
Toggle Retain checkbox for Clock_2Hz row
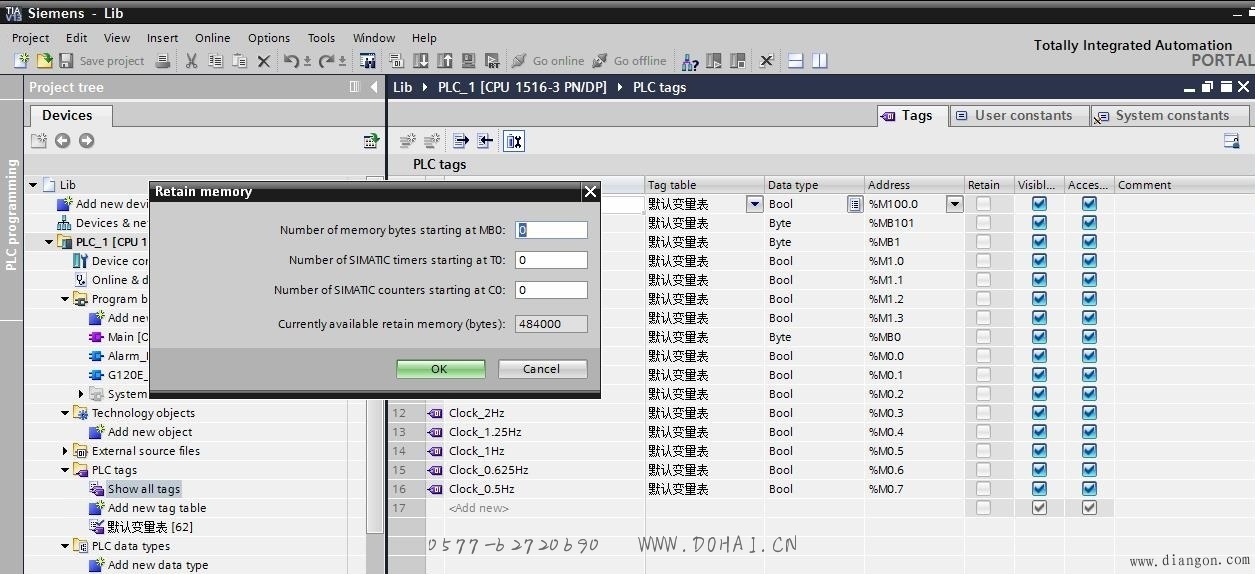click(x=984, y=413)
